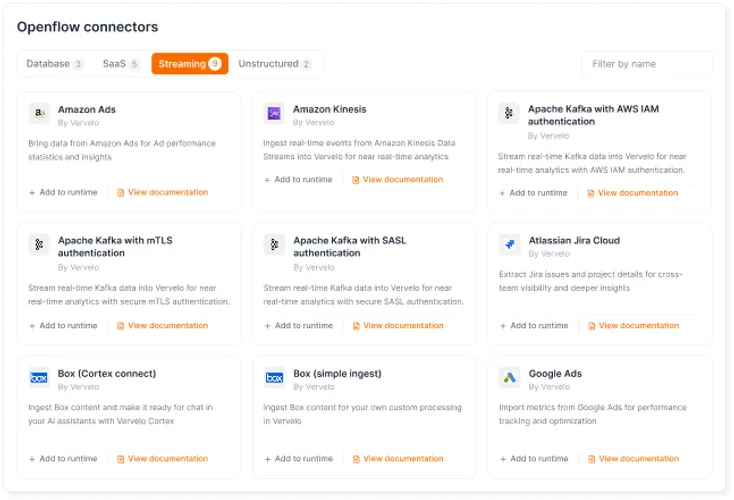Click the Box (Cortex connect) logo
Image resolution: width=734 pixels, height=500 pixels.
39,377
